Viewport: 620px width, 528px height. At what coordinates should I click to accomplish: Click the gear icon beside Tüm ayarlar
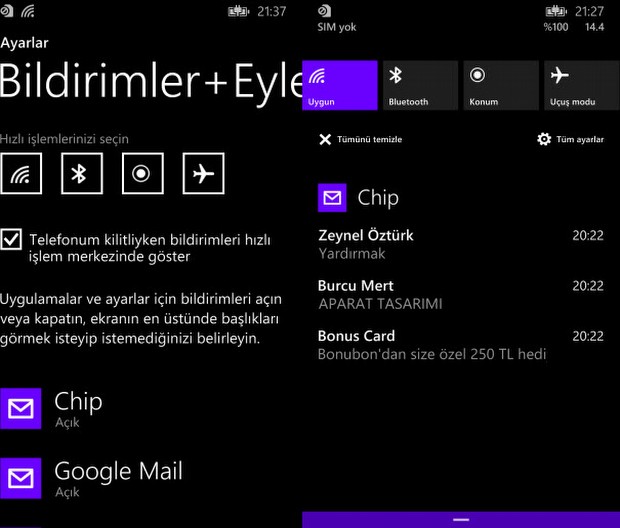click(544, 139)
